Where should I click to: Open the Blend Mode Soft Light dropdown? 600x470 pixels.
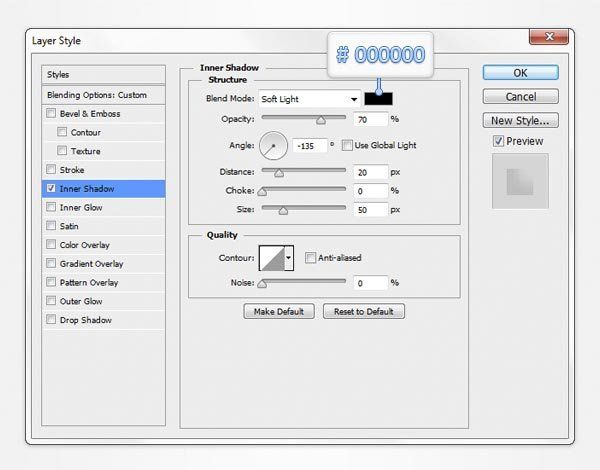[x=310, y=99]
